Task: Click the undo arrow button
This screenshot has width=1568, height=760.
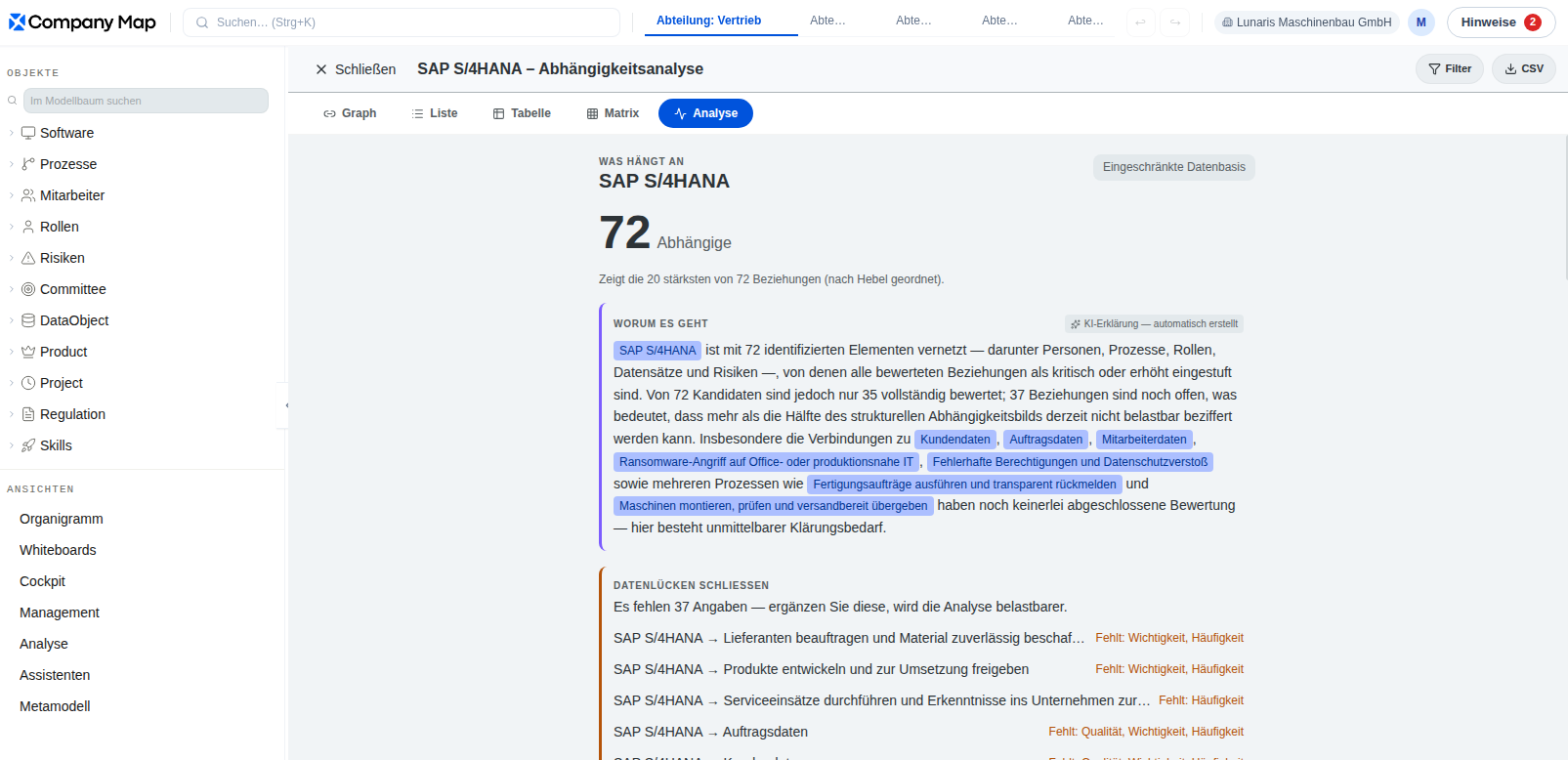Action: [x=1140, y=22]
